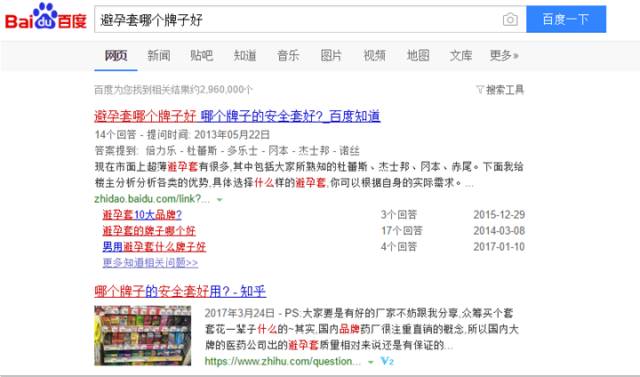Select the 贴吧 tab
The height and width of the screenshot is (377, 640).
(202, 55)
